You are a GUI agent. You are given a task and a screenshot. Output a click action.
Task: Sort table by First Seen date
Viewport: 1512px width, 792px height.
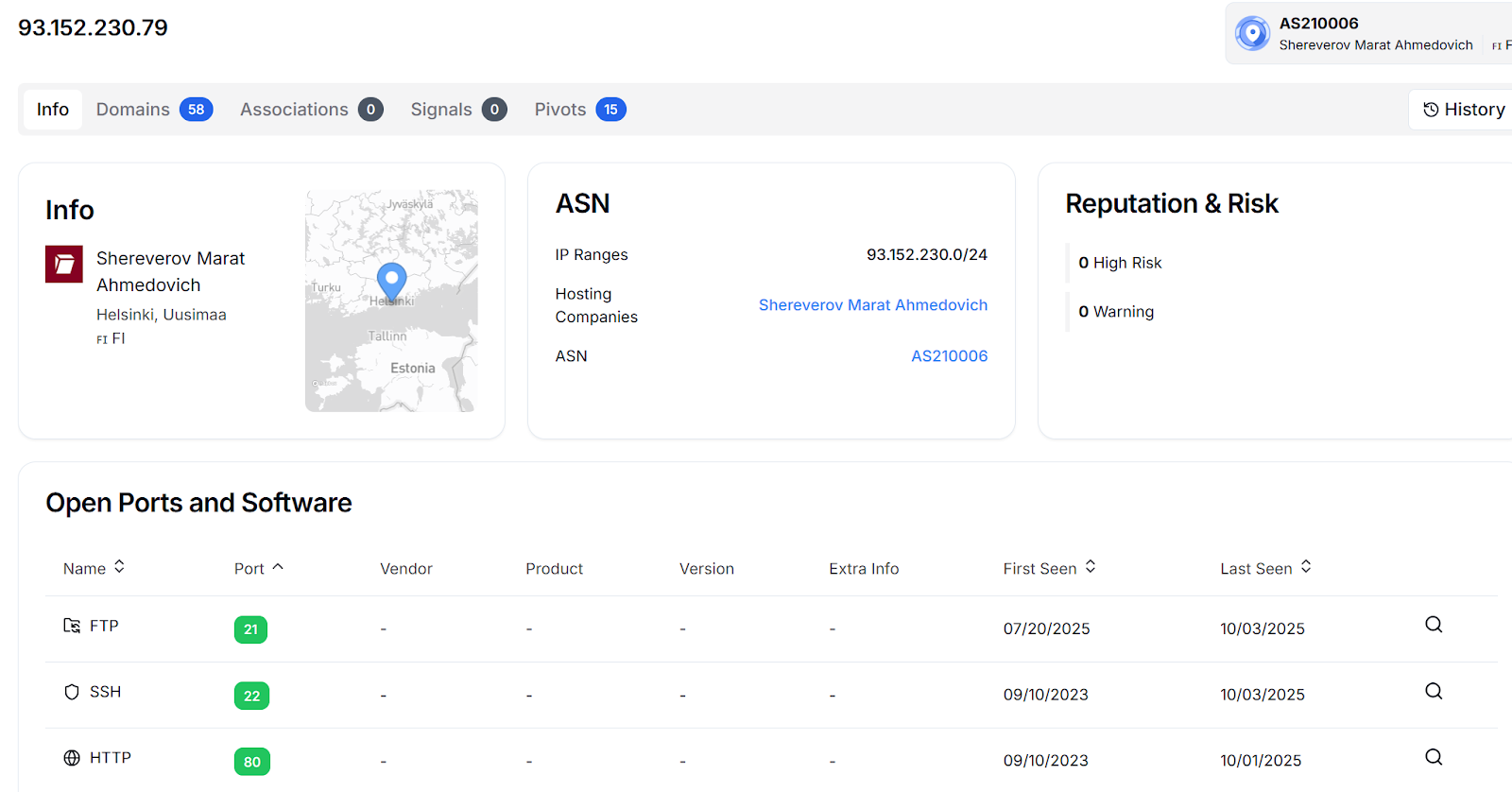point(1049,568)
